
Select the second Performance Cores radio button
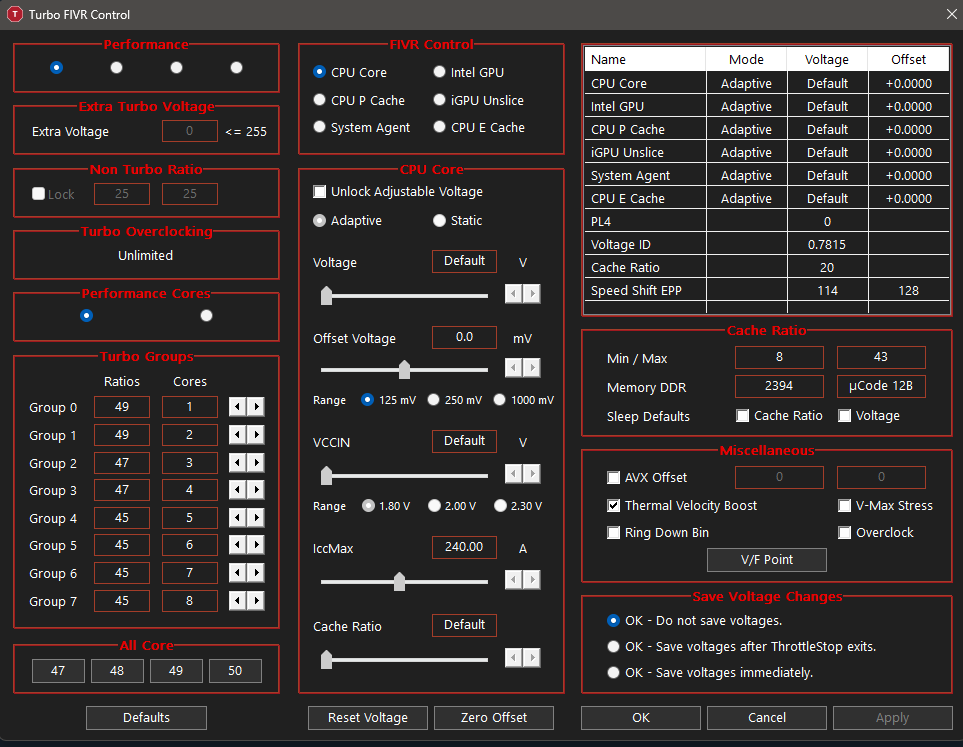click(x=206, y=316)
